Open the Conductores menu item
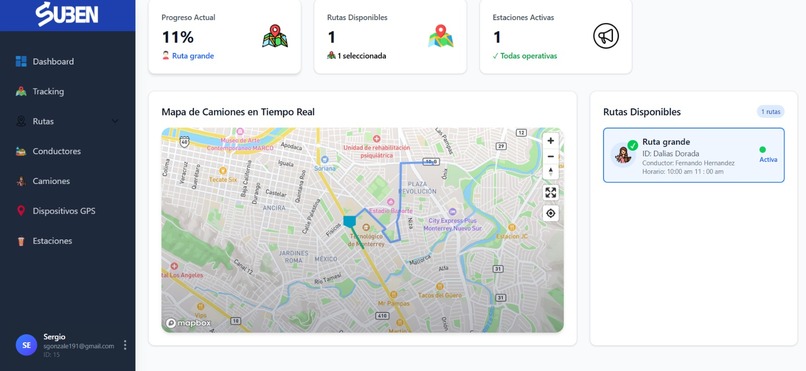This screenshot has width=806, height=371. (67, 151)
